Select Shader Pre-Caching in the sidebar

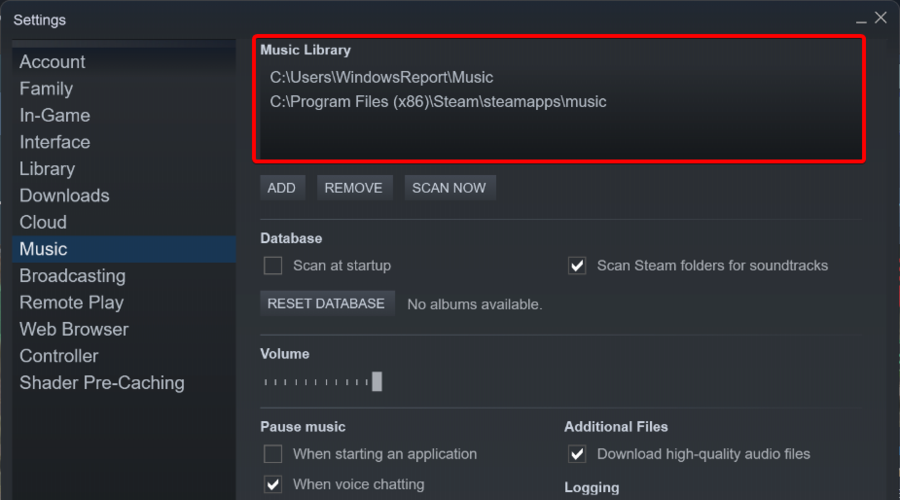102,383
